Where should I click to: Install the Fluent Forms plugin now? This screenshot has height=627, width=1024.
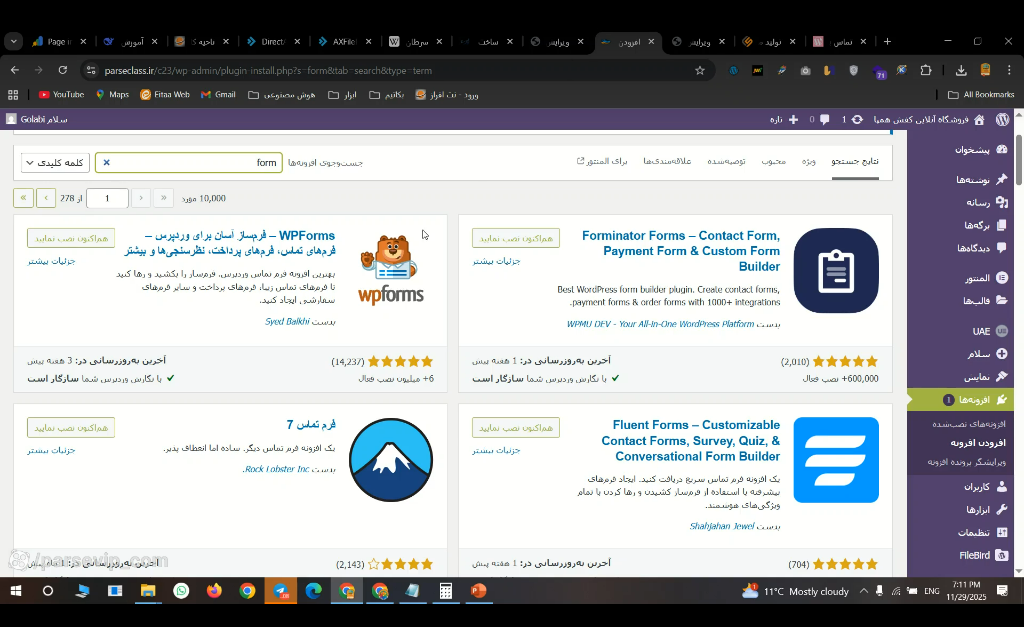516,428
